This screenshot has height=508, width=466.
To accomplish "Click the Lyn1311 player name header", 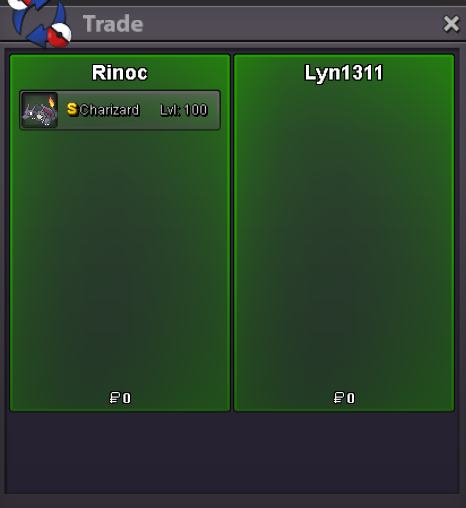I will click(x=344, y=73).
